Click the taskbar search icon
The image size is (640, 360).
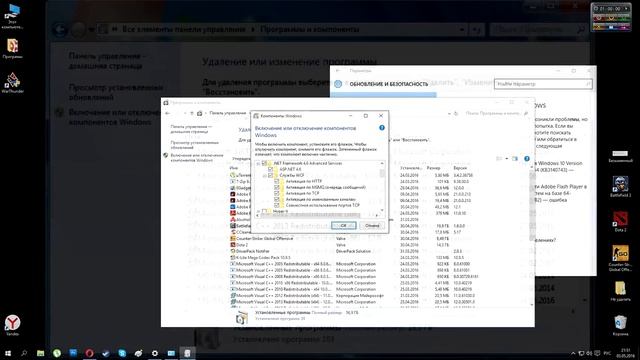click(x=24, y=353)
